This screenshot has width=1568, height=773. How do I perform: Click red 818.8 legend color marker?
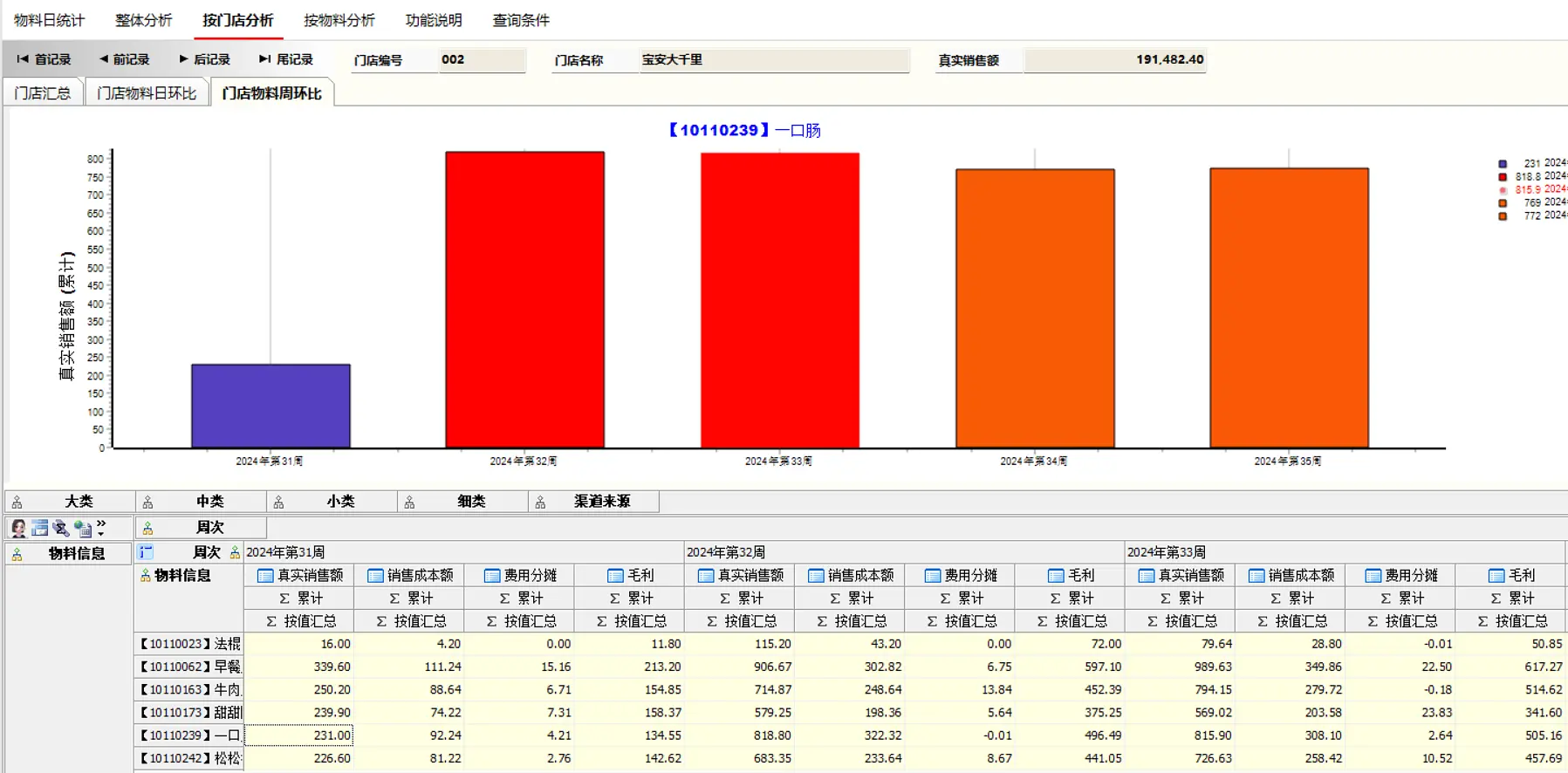point(1503,176)
